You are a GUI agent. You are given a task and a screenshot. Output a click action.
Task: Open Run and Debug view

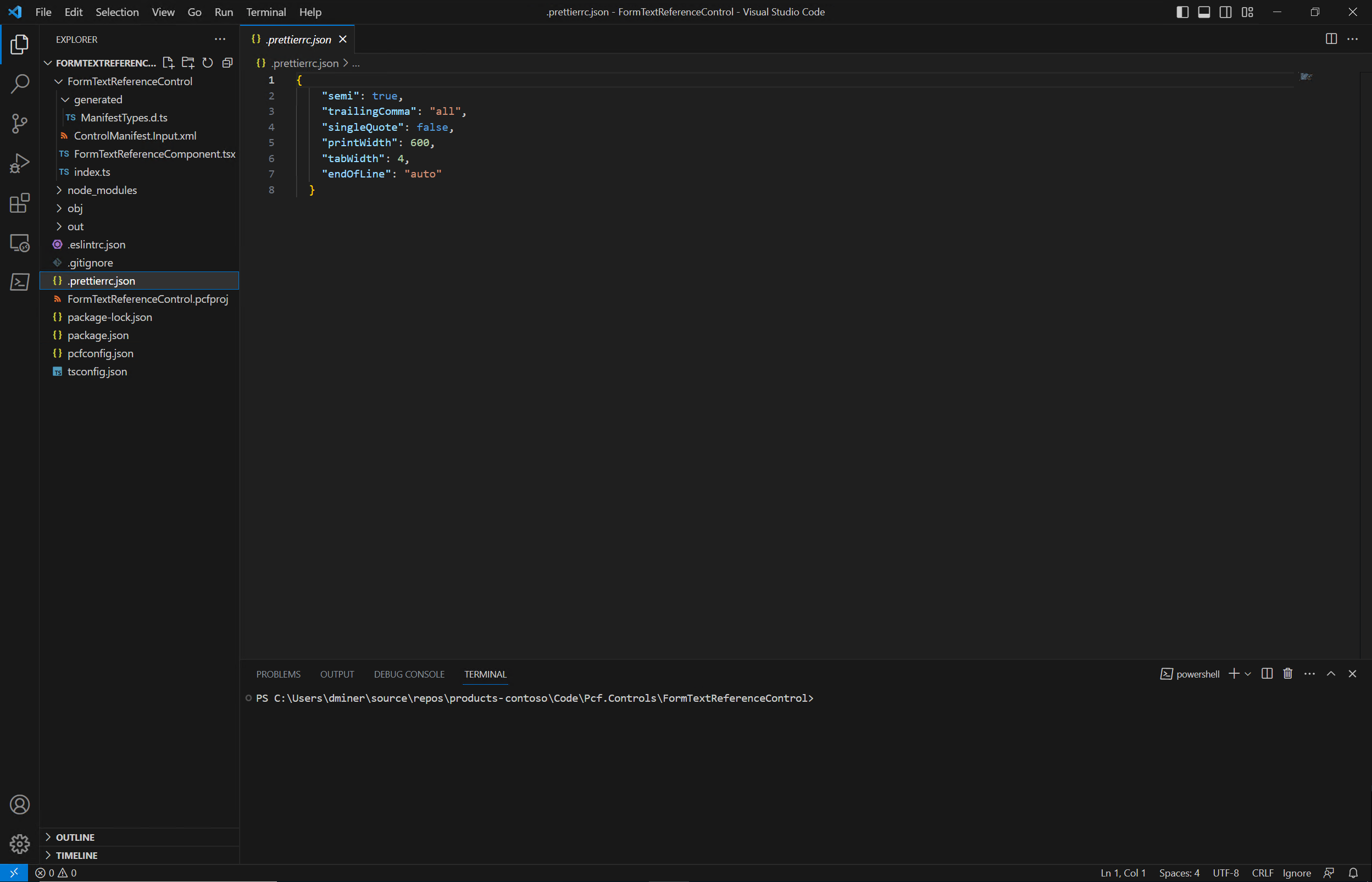(19, 163)
